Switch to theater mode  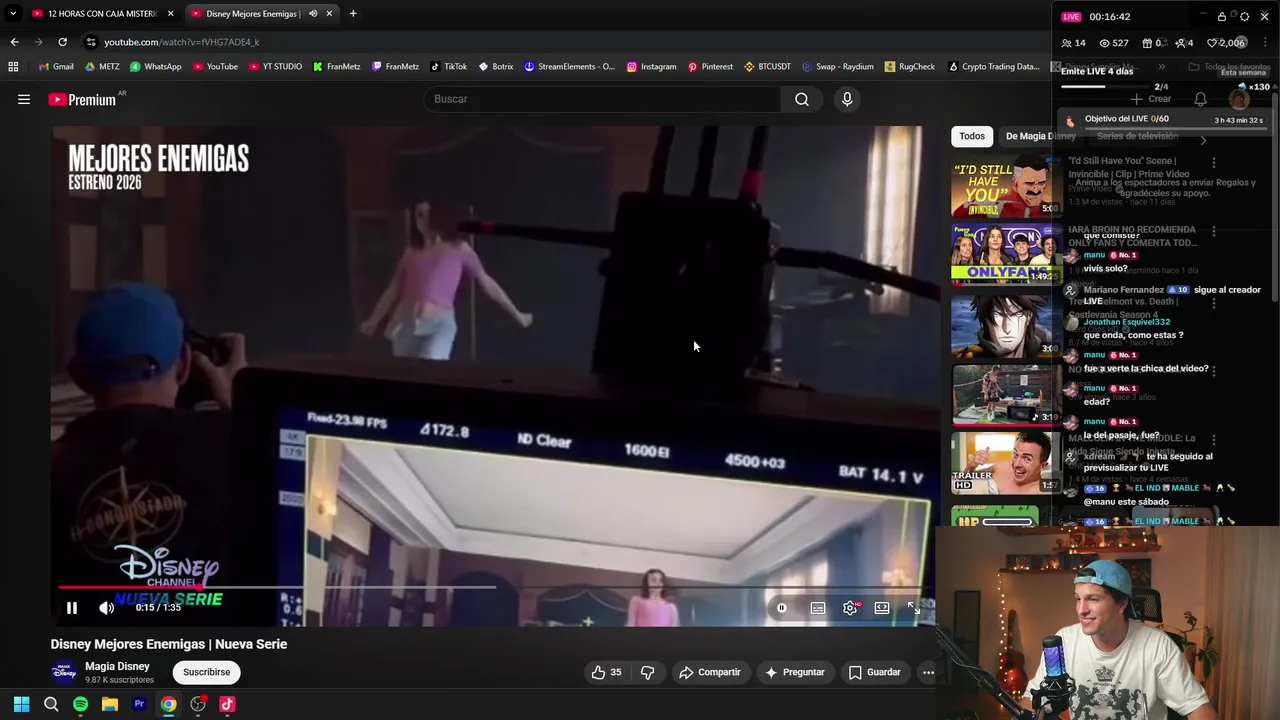click(x=882, y=607)
